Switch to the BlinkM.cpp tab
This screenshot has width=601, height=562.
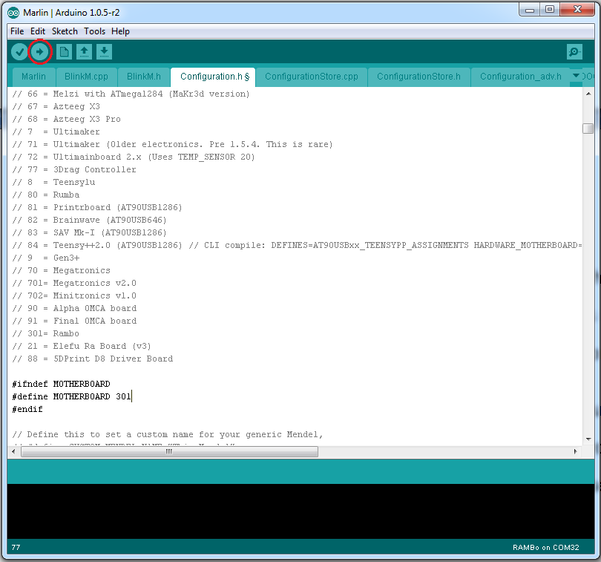pyautogui.click(x=86, y=77)
